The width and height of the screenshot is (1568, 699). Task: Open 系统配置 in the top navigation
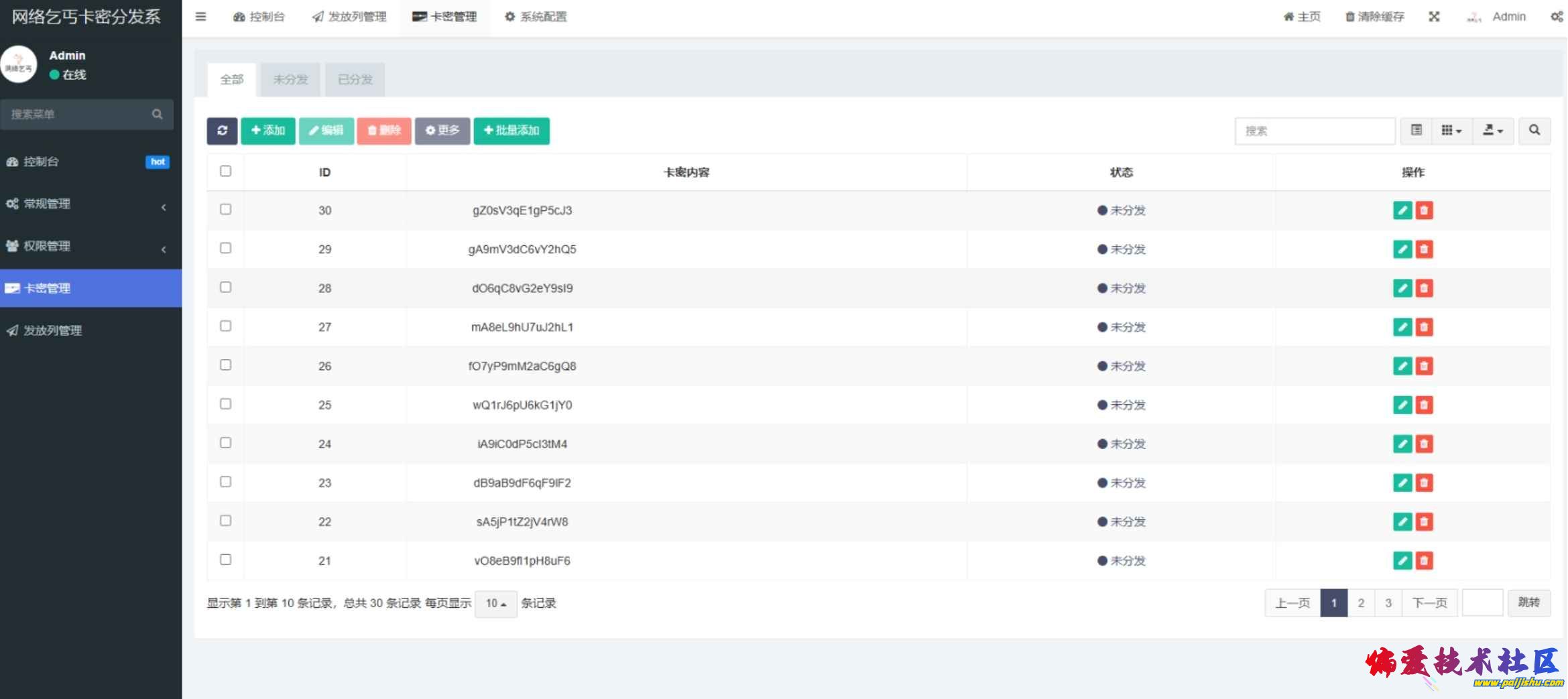click(536, 17)
